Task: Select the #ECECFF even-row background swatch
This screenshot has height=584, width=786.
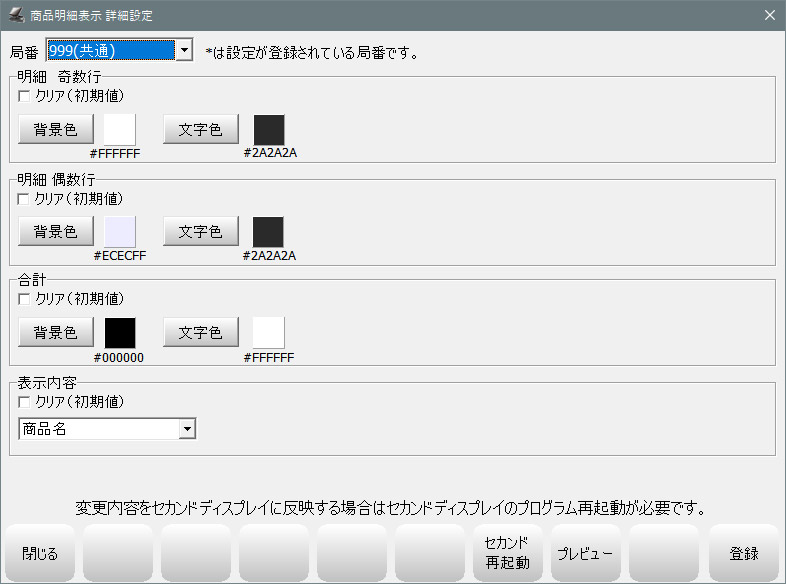Action: point(120,231)
